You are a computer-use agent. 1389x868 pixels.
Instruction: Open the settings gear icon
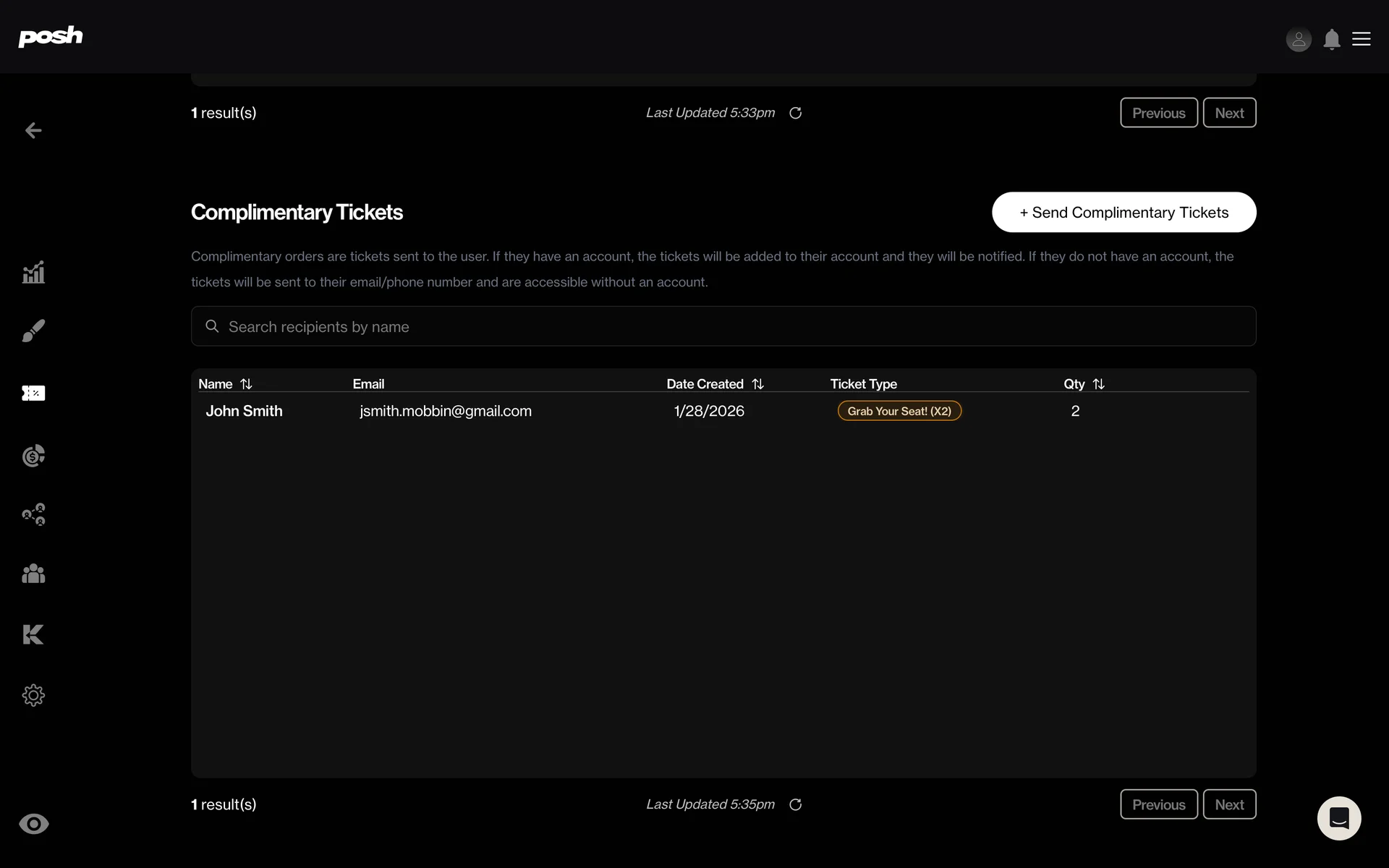point(33,695)
